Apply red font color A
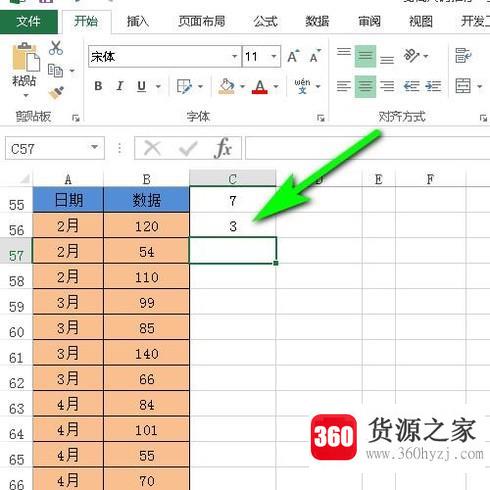The height and width of the screenshot is (490, 490). tap(260, 86)
